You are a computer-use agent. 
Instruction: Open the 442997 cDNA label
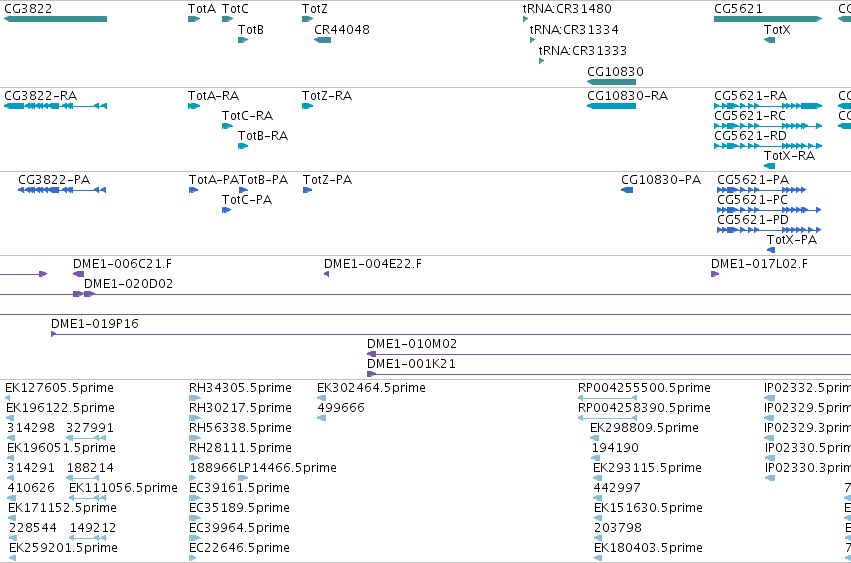pos(617,488)
